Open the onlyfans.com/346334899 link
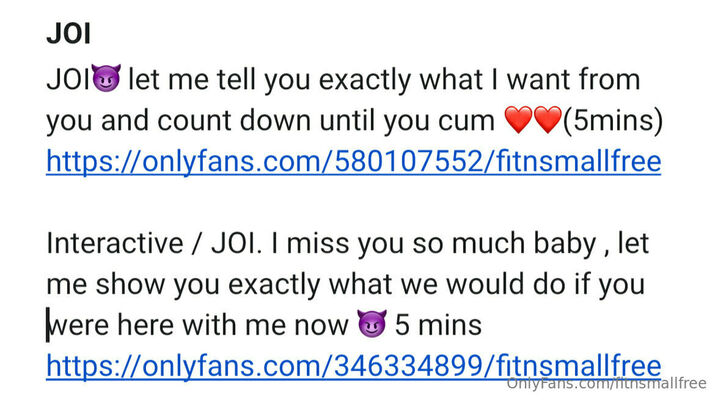The height and width of the screenshot is (400, 715). (353, 366)
